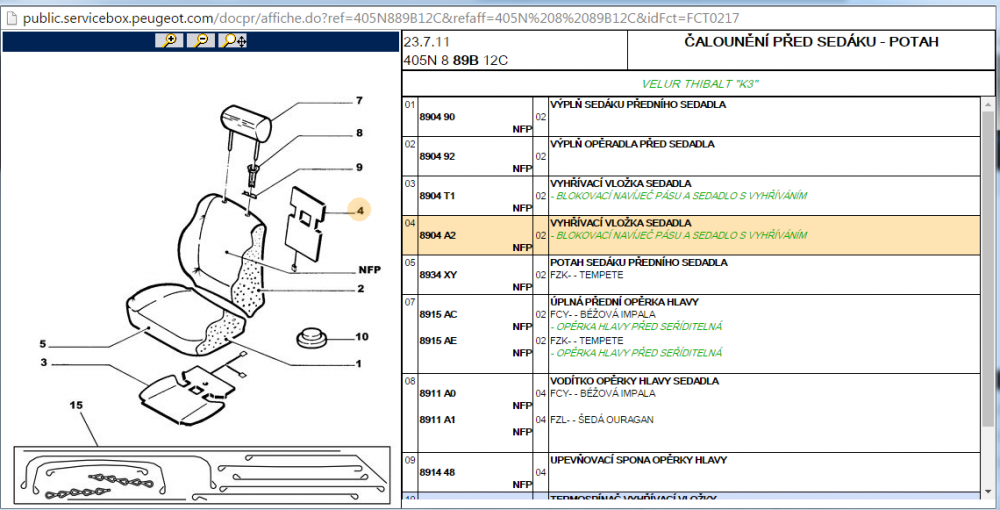Click VYHŘÍVACÍ VLOŽKA SEDADLA title in row 03
The image size is (1000, 510).
621,183
